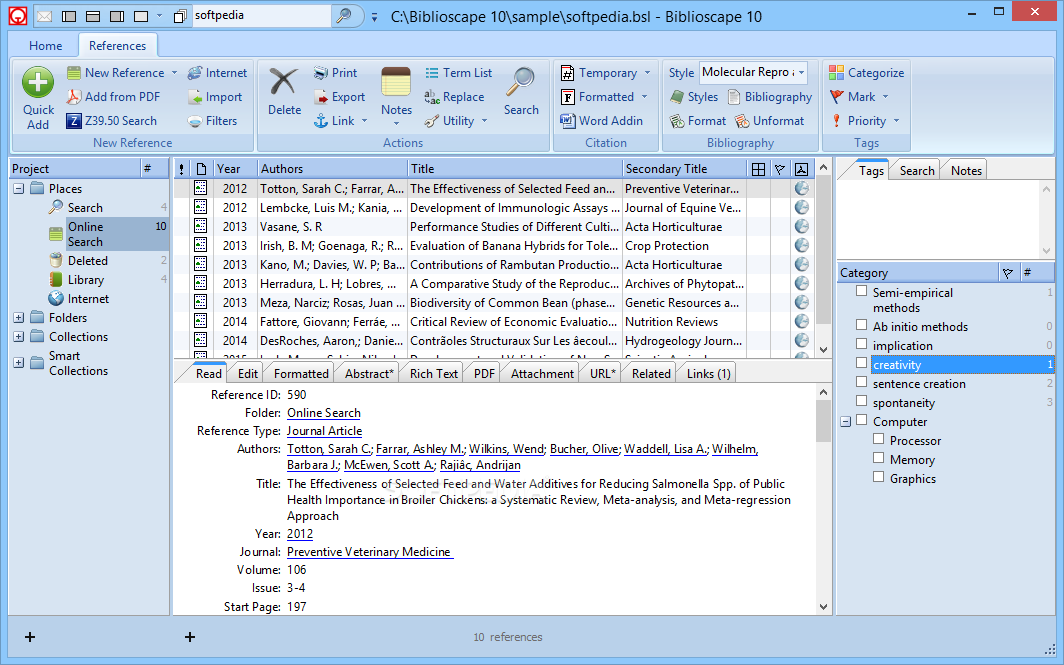Click the plus icon under the Project pane
Image resolution: width=1064 pixels, height=665 pixels.
[x=30, y=637]
